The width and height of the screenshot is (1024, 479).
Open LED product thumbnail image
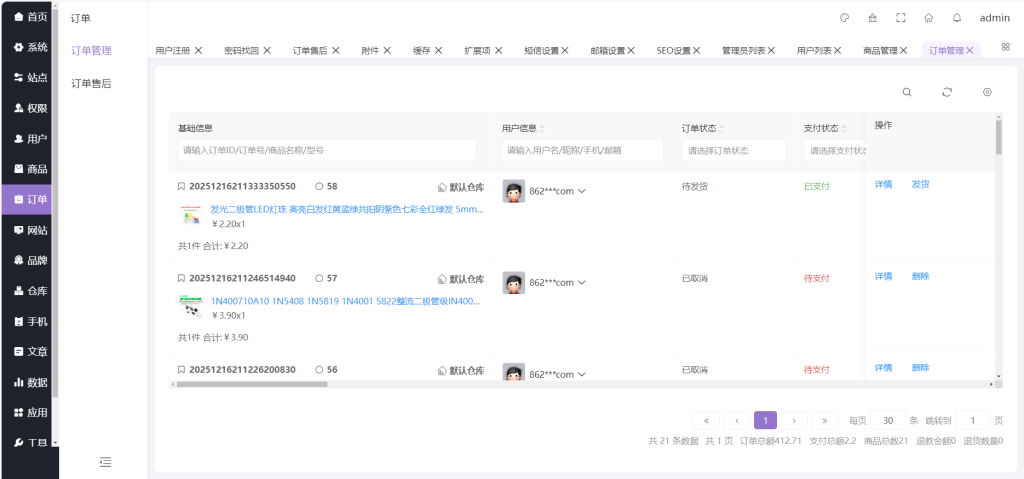[x=191, y=216]
